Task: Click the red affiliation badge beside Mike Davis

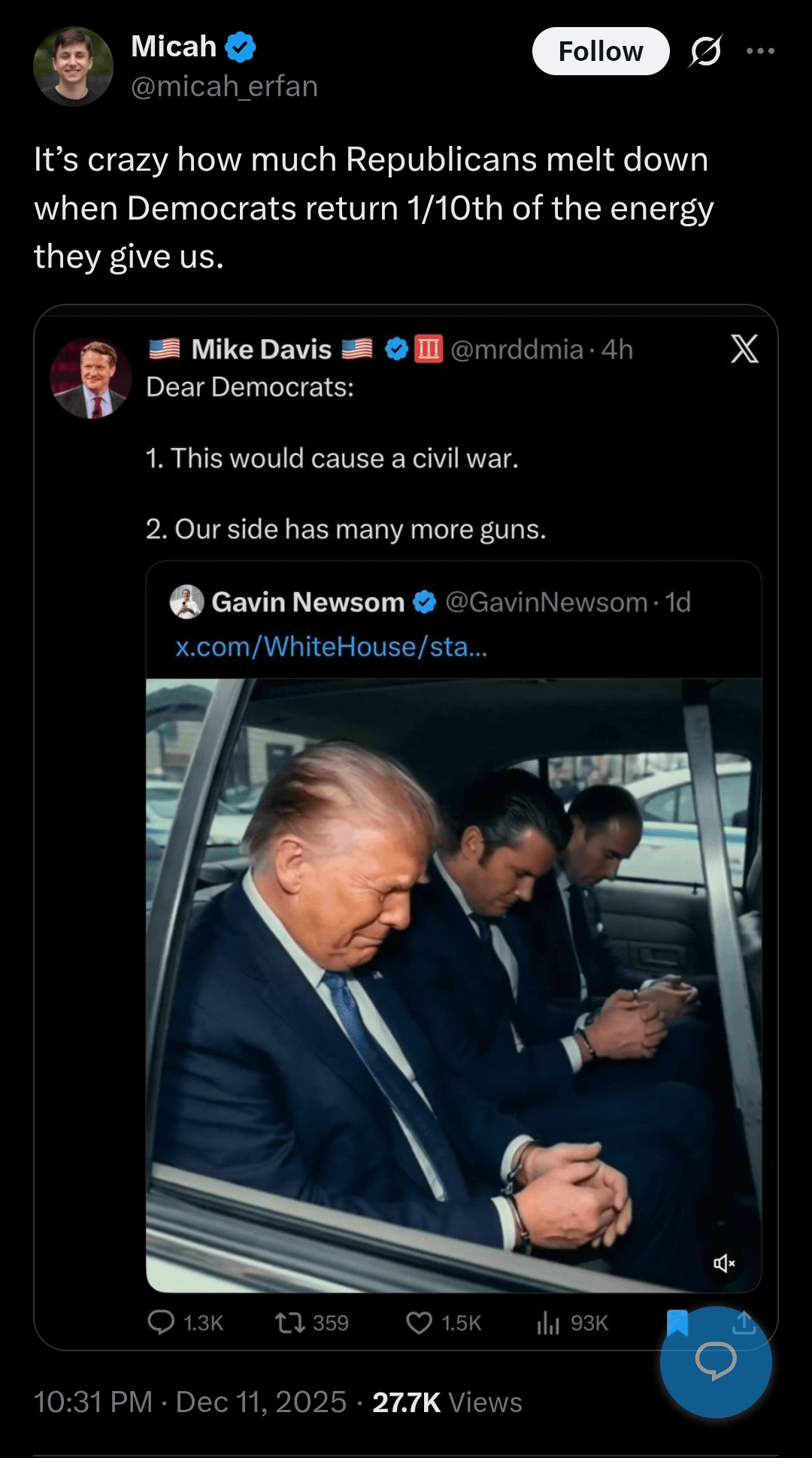Action: [429, 349]
